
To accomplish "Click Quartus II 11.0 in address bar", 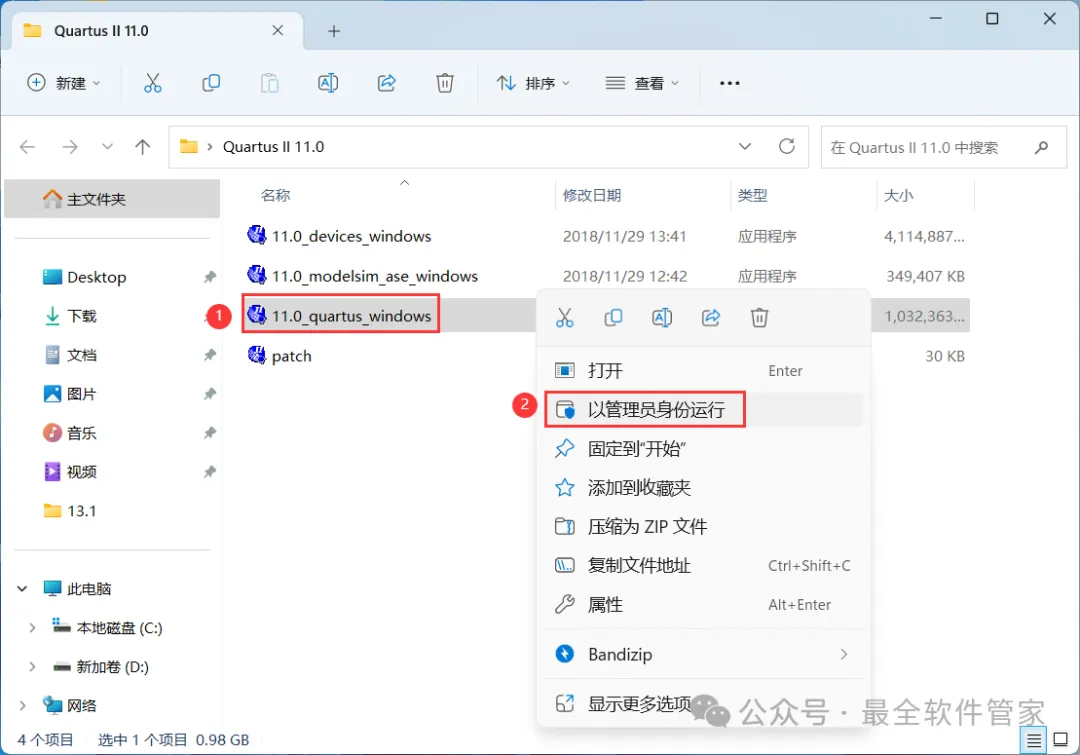I will pos(273,147).
